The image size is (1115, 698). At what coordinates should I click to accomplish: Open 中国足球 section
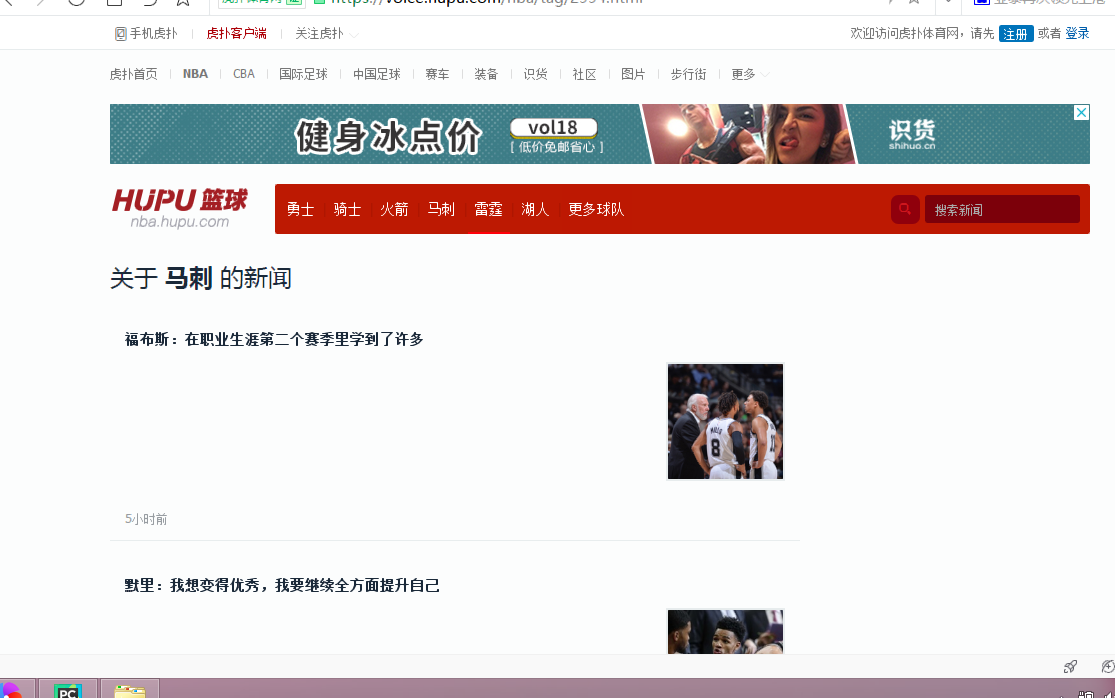pyautogui.click(x=377, y=74)
